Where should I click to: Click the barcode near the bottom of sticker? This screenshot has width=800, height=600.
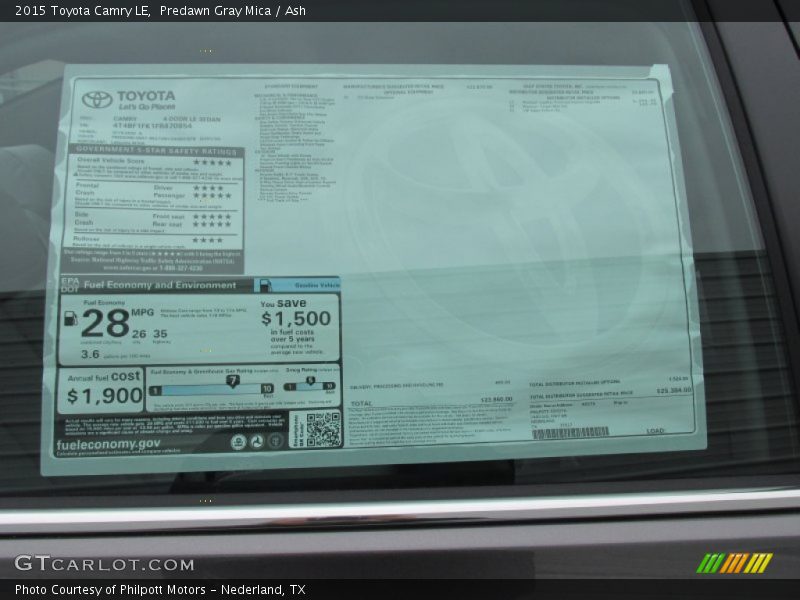pos(569,432)
